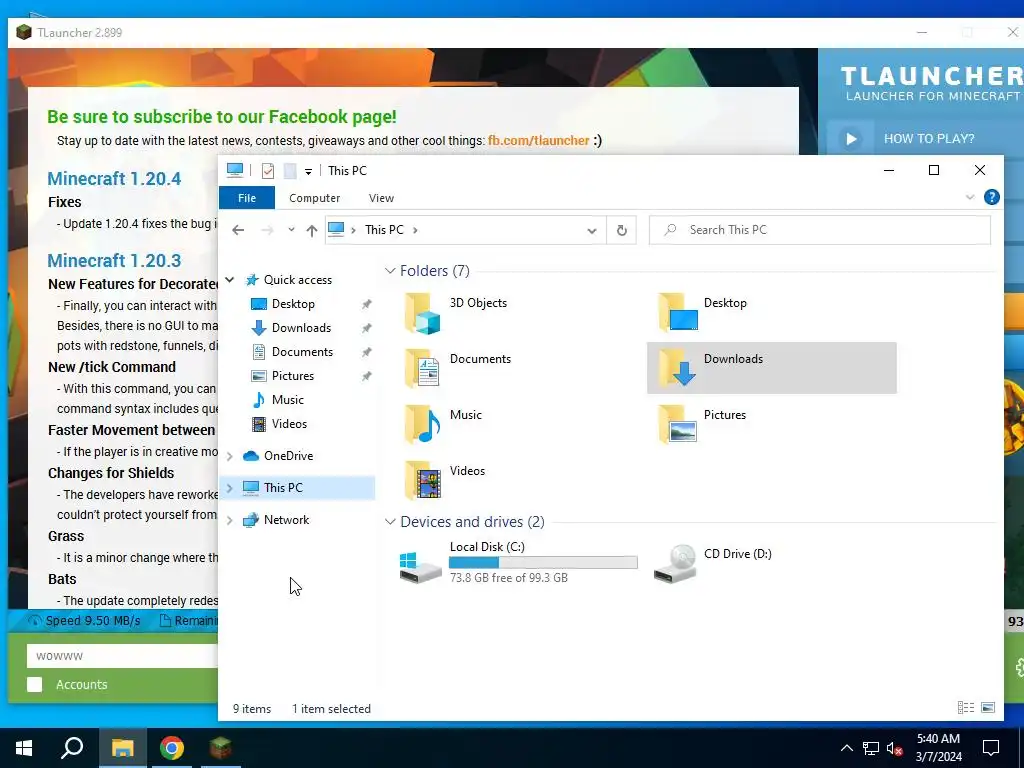Open Customize Quick Access Toolbar dropdown
1024x768 pixels.
coord(308,172)
